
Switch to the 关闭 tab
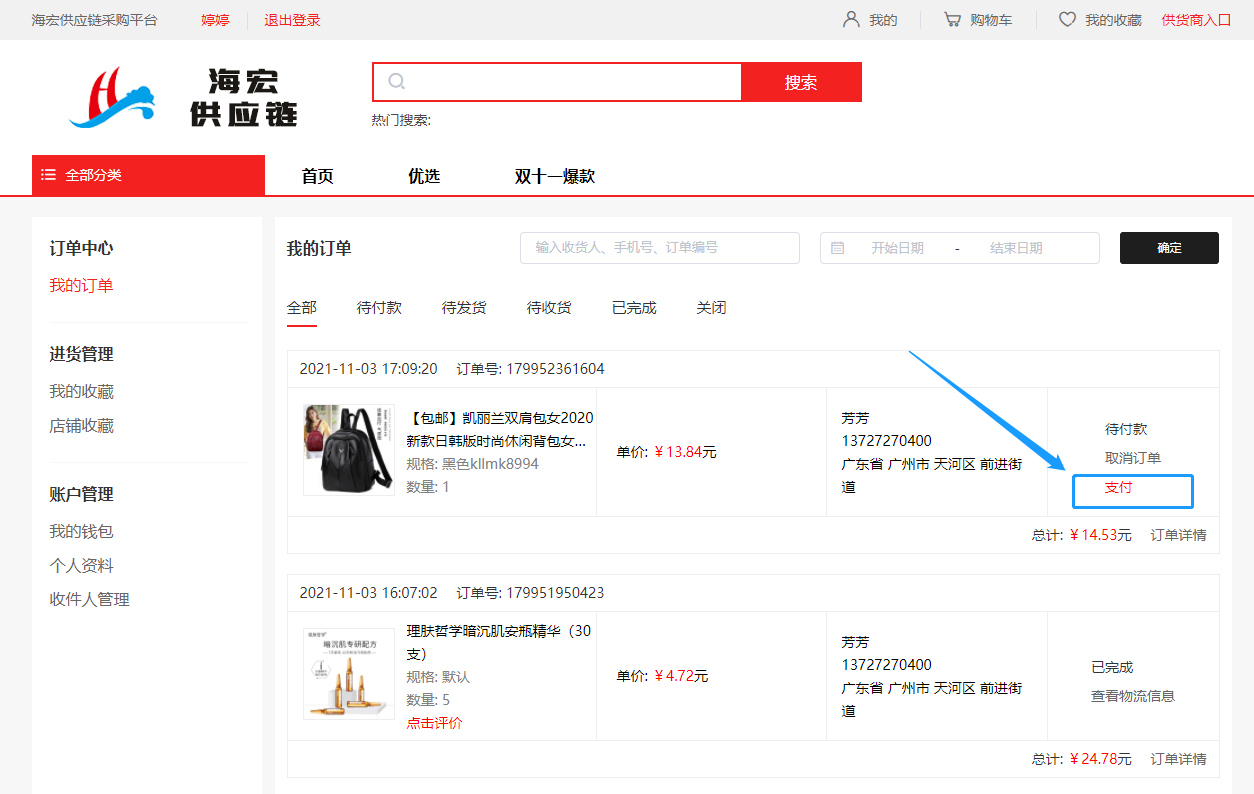[x=711, y=308]
